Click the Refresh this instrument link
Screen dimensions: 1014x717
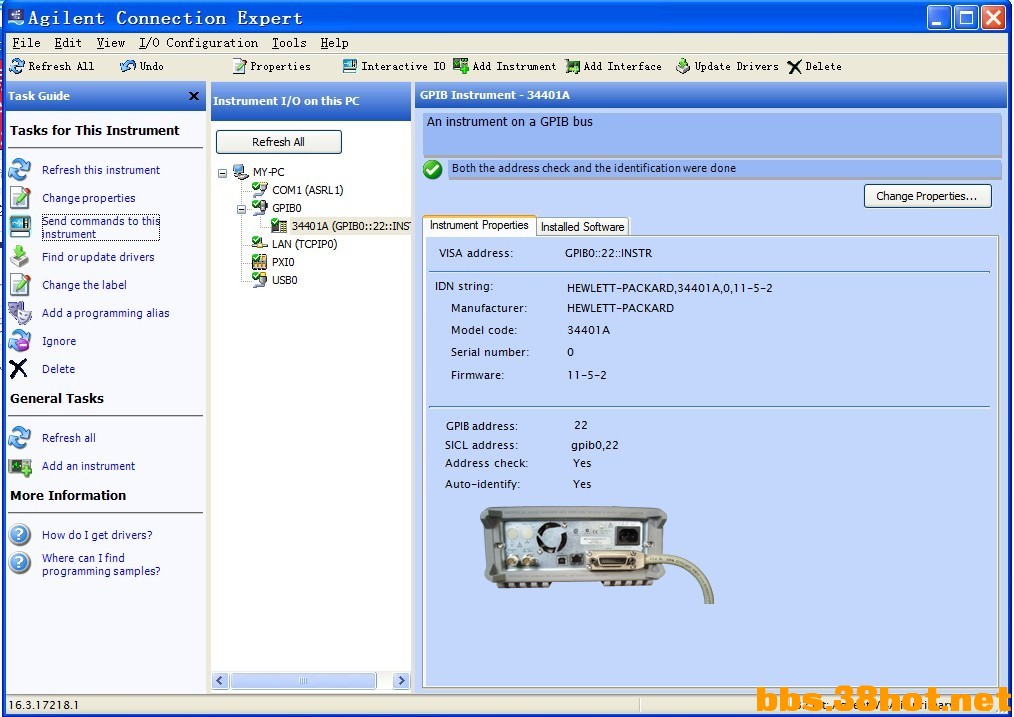(x=101, y=169)
